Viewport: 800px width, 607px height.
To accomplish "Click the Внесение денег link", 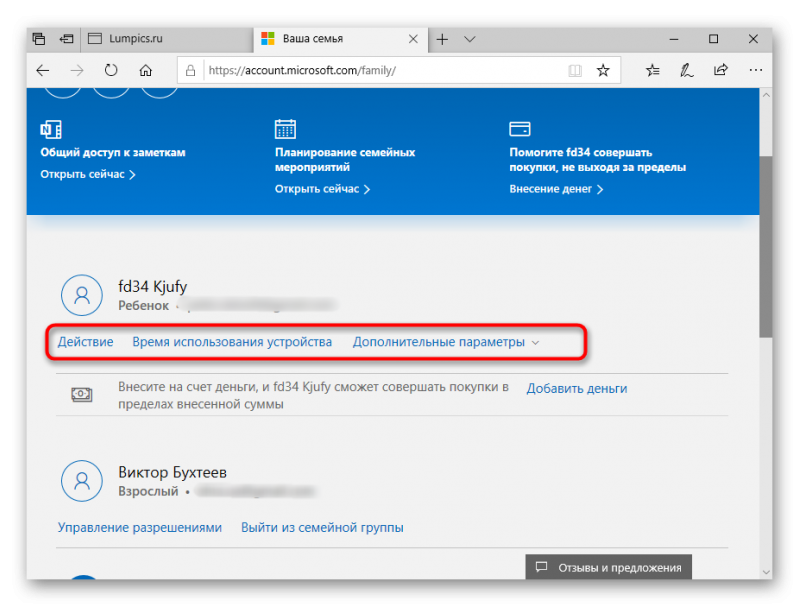I will pos(556,189).
